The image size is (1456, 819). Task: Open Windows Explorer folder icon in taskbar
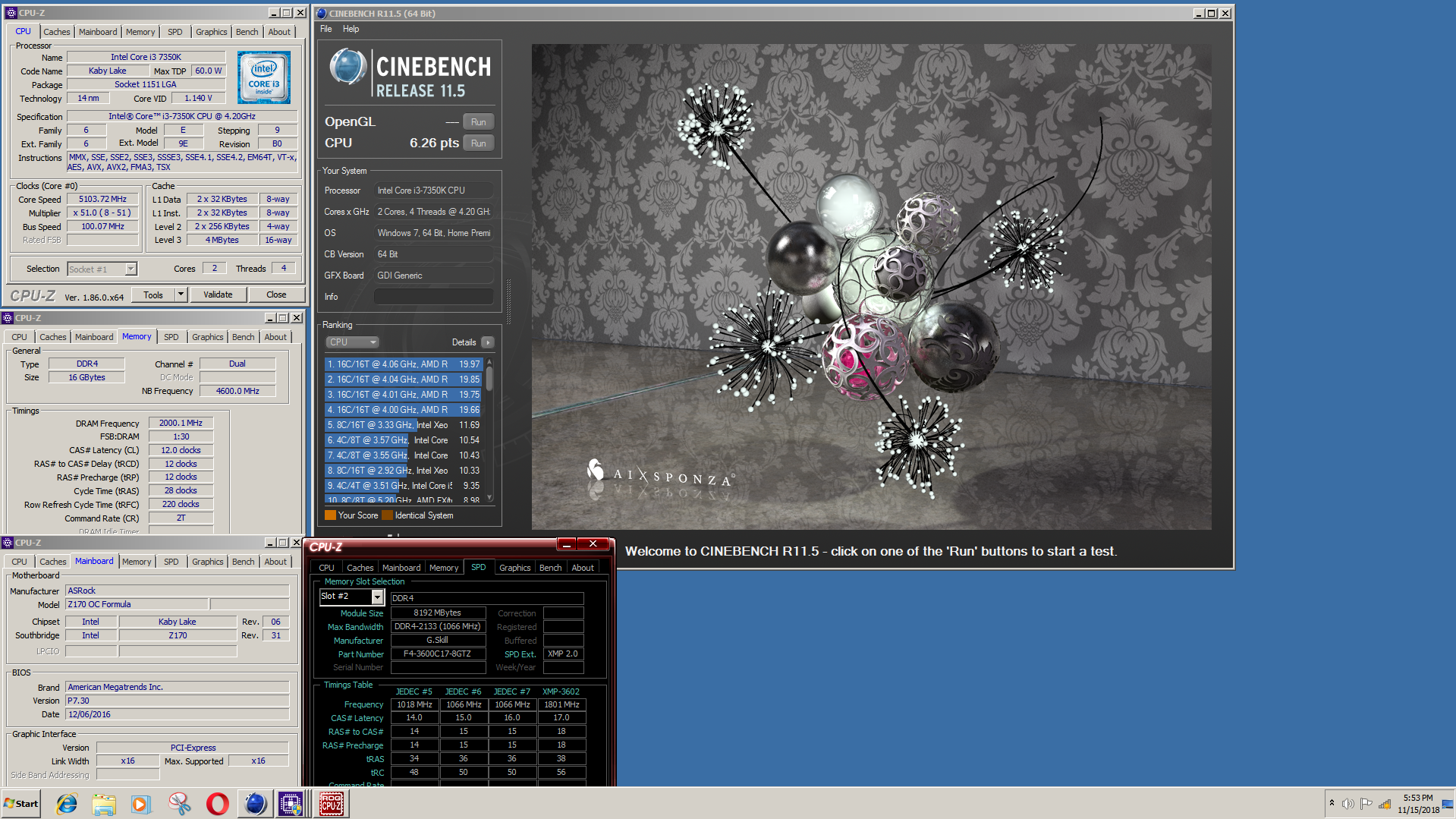point(104,804)
